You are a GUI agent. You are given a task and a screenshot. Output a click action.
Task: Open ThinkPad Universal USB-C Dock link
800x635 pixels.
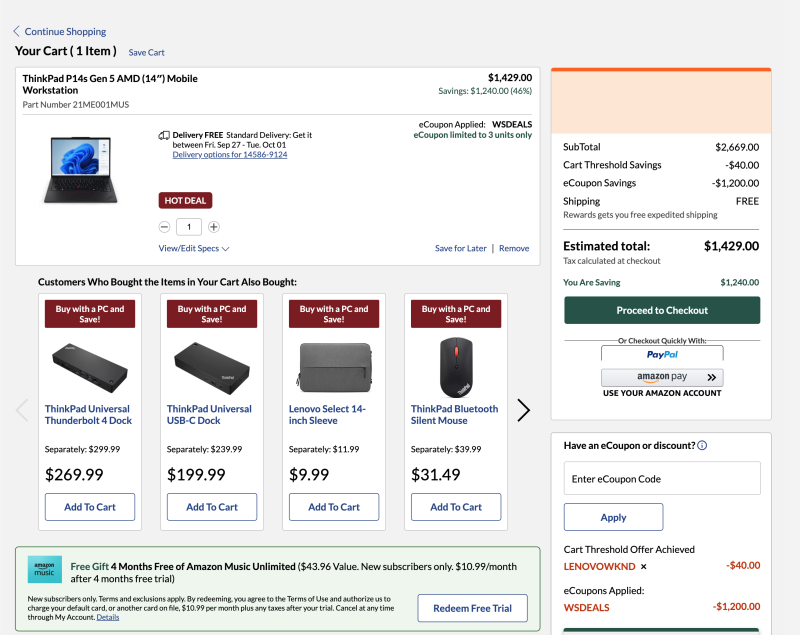[209, 415]
